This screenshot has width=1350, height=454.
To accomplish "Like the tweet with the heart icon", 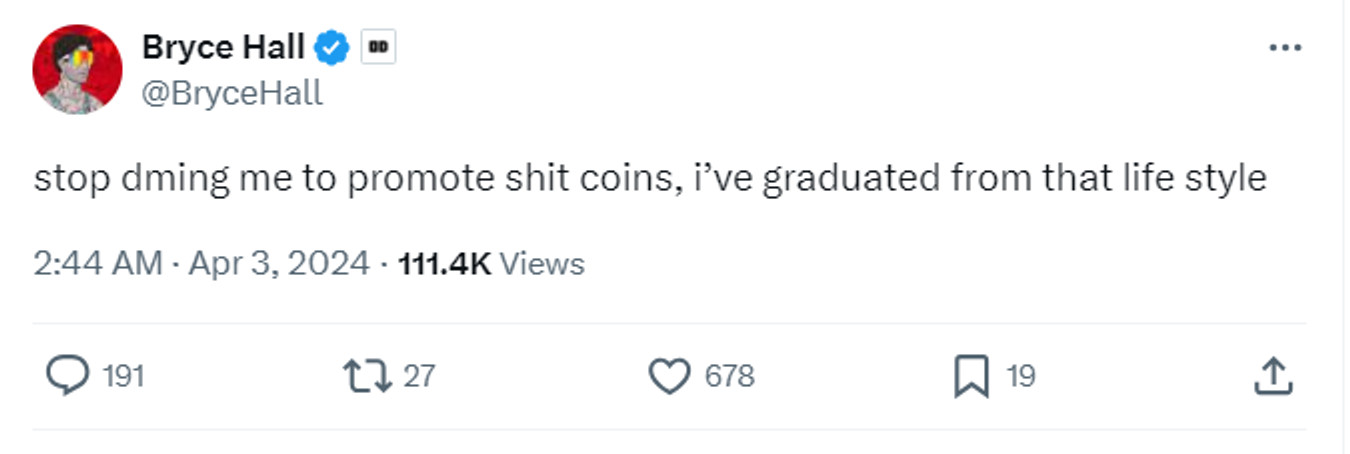I will 669,376.
